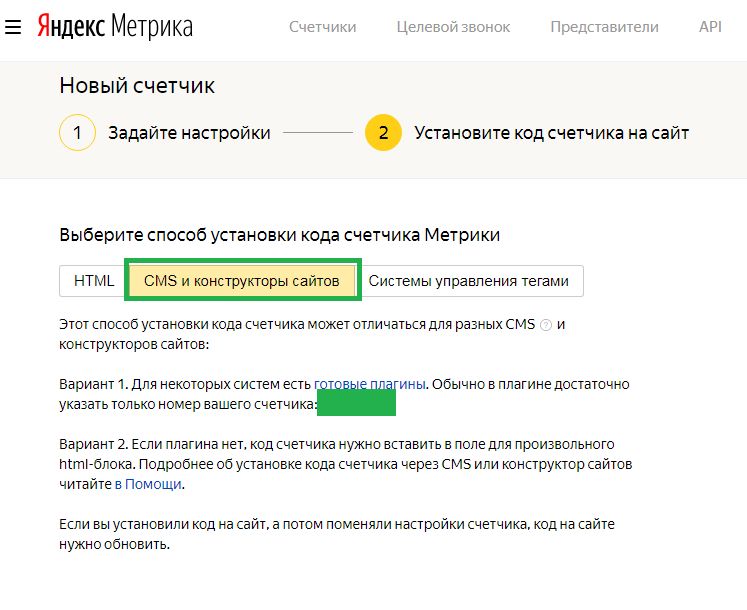Open the Счетчики menu item
Image resolution: width=747 pixels, height=610 pixels.
323,27
